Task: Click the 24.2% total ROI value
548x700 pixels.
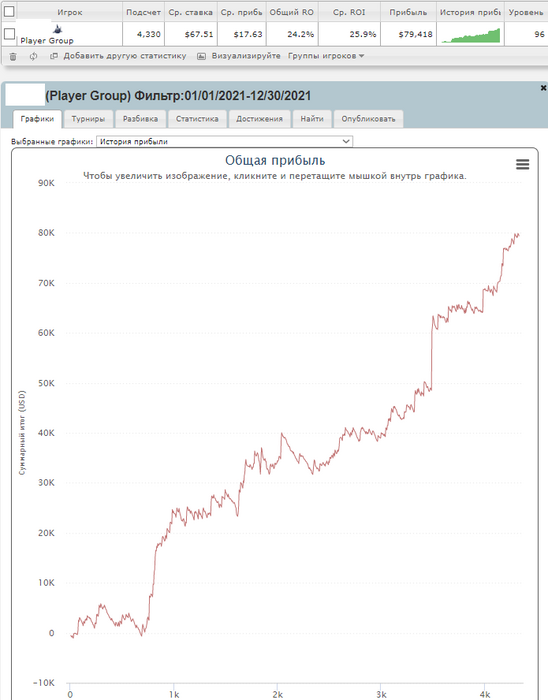Action: tap(300, 34)
